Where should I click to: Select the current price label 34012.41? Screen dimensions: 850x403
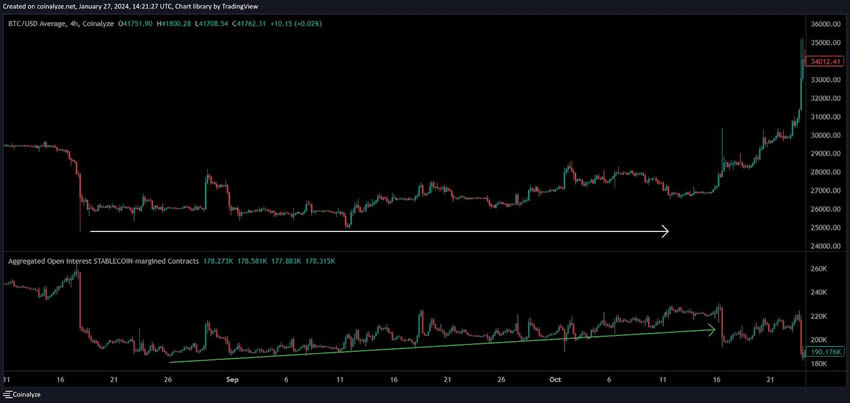(x=827, y=61)
